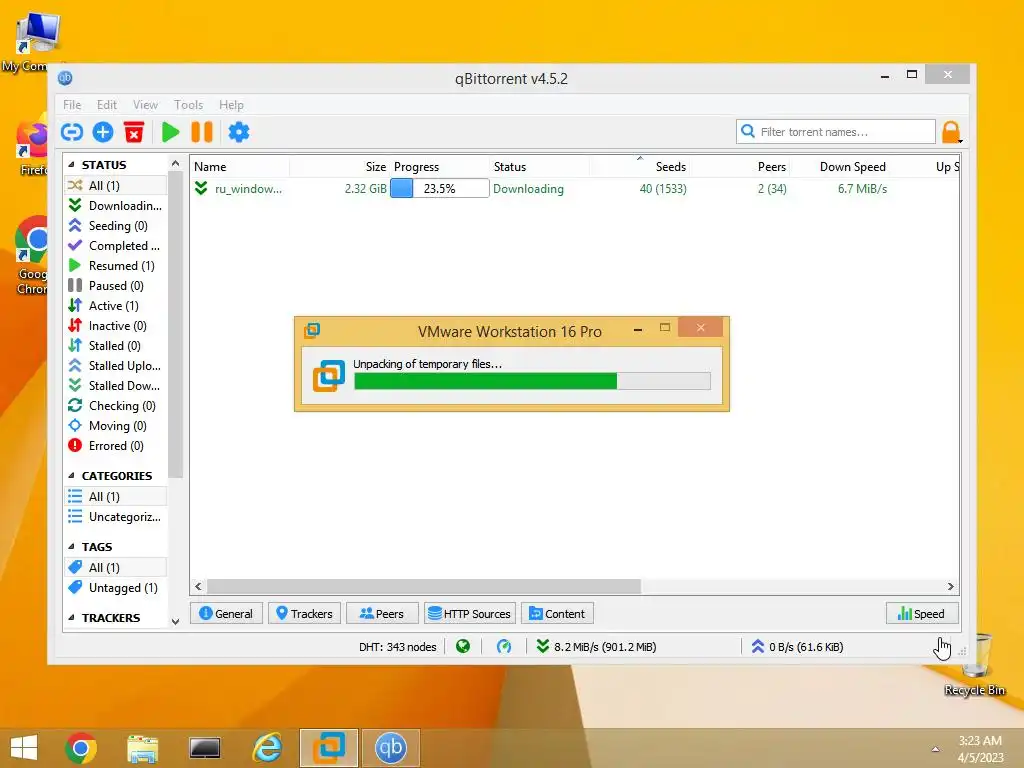Collapse the TRACKERS section
This screenshot has height=768, width=1024.
71,617
